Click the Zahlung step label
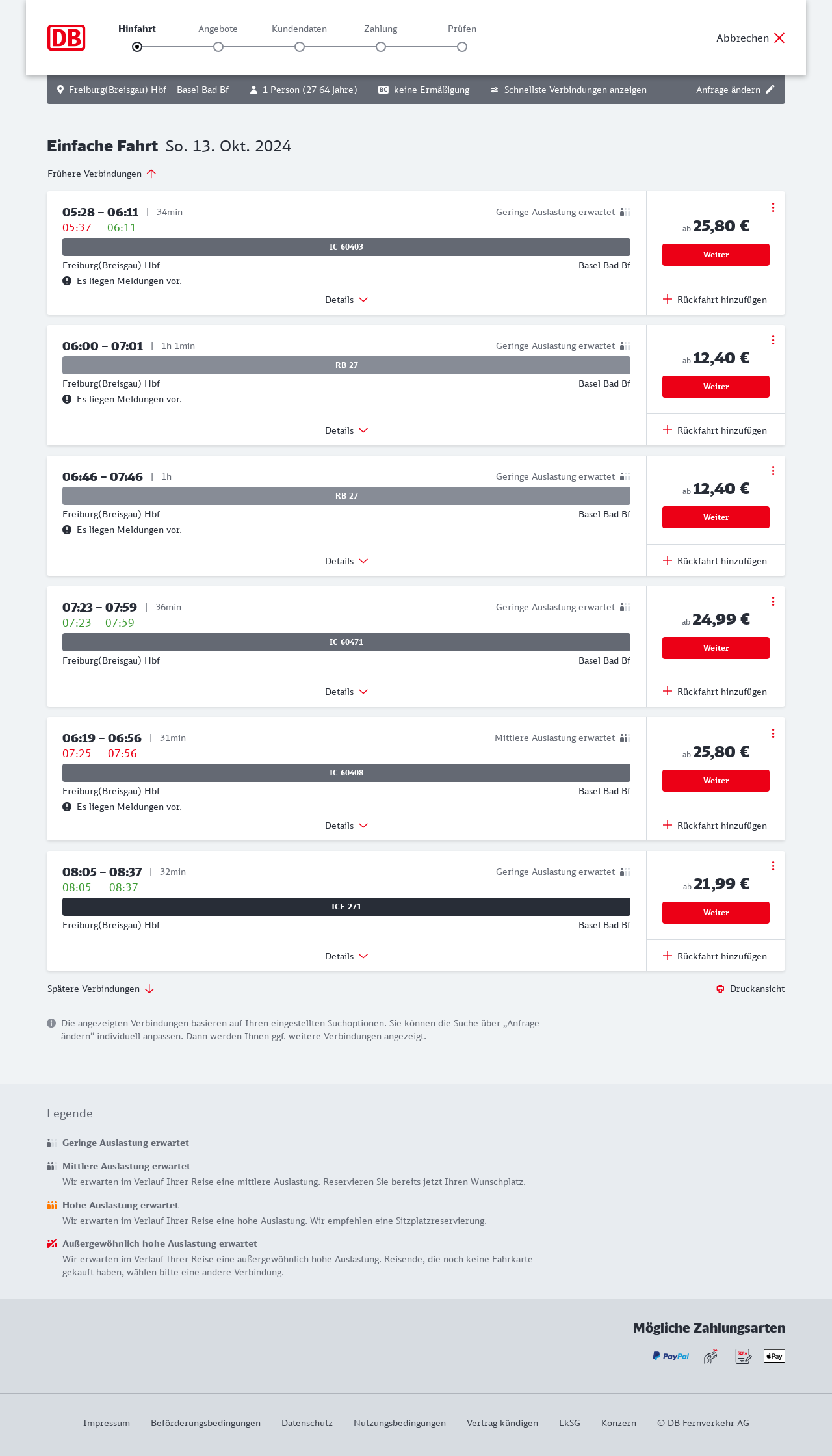 pos(381,29)
